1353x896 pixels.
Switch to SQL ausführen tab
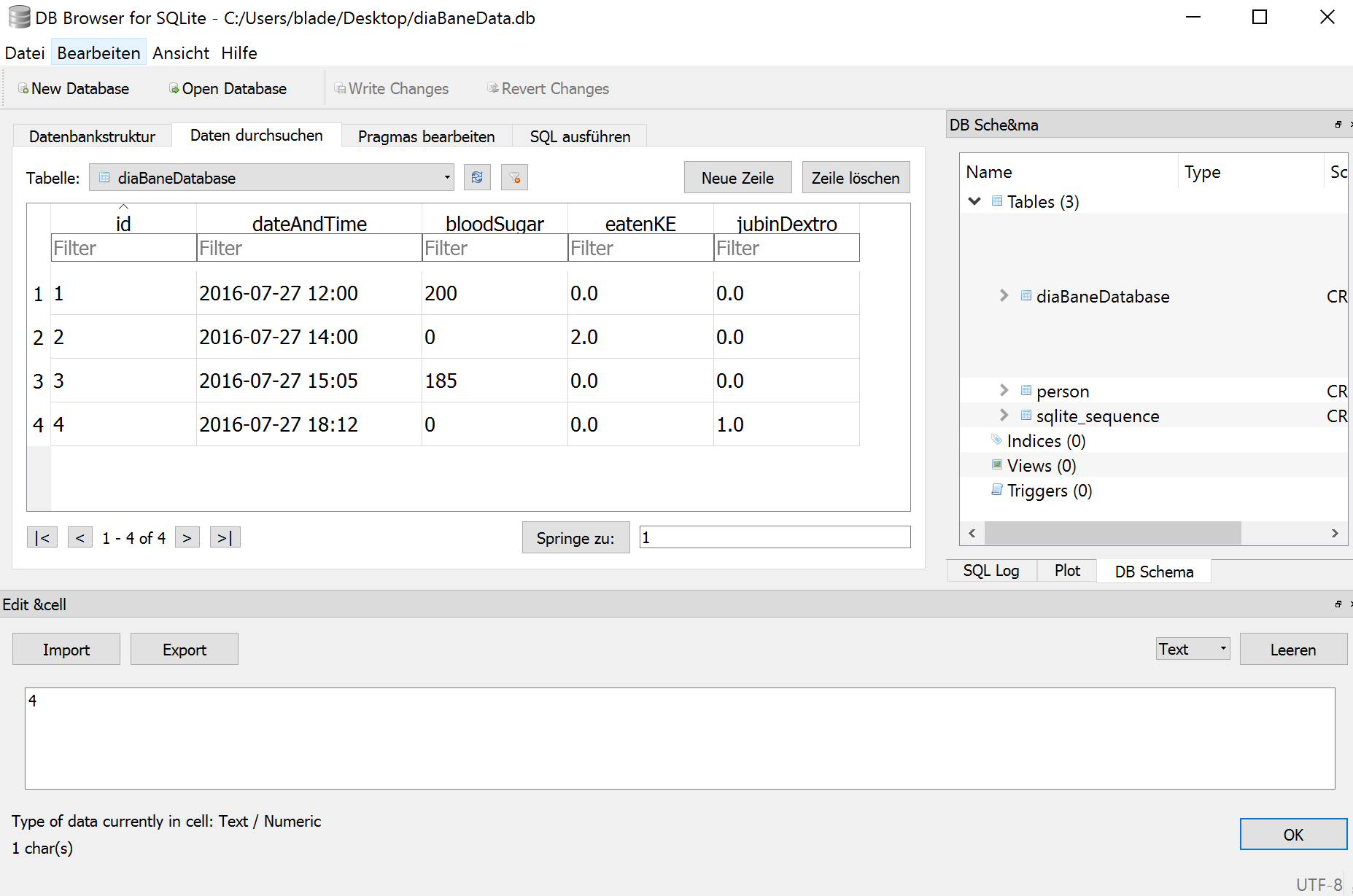[580, 136]
